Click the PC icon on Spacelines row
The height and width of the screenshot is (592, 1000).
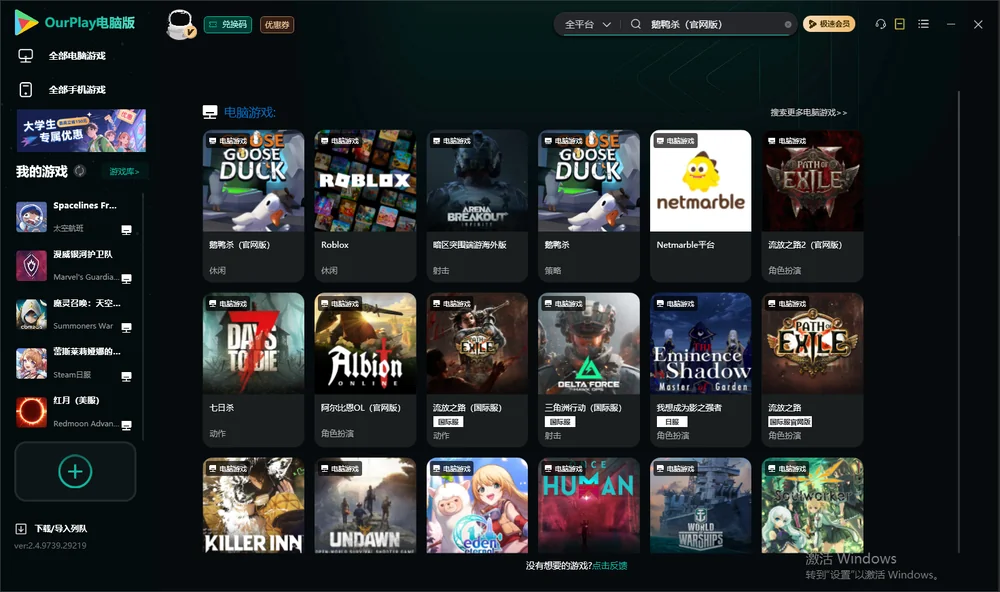[126, 230]
